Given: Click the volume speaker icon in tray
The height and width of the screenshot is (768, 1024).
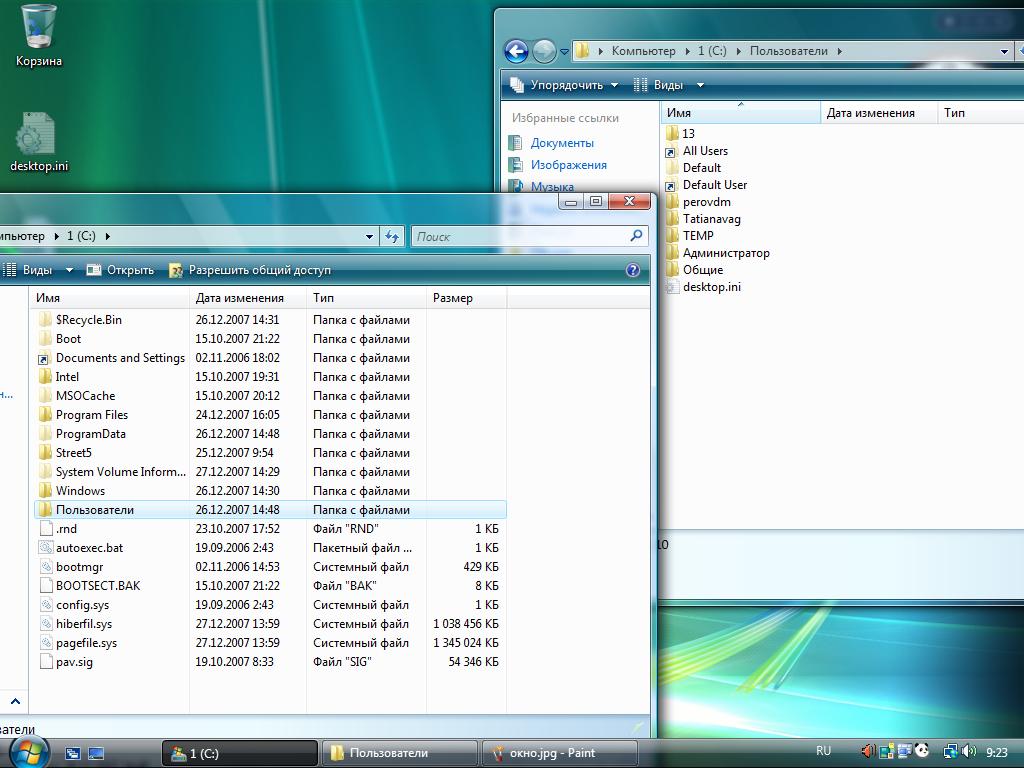Looking at the screenshot, I should click(x=969, y=752).
